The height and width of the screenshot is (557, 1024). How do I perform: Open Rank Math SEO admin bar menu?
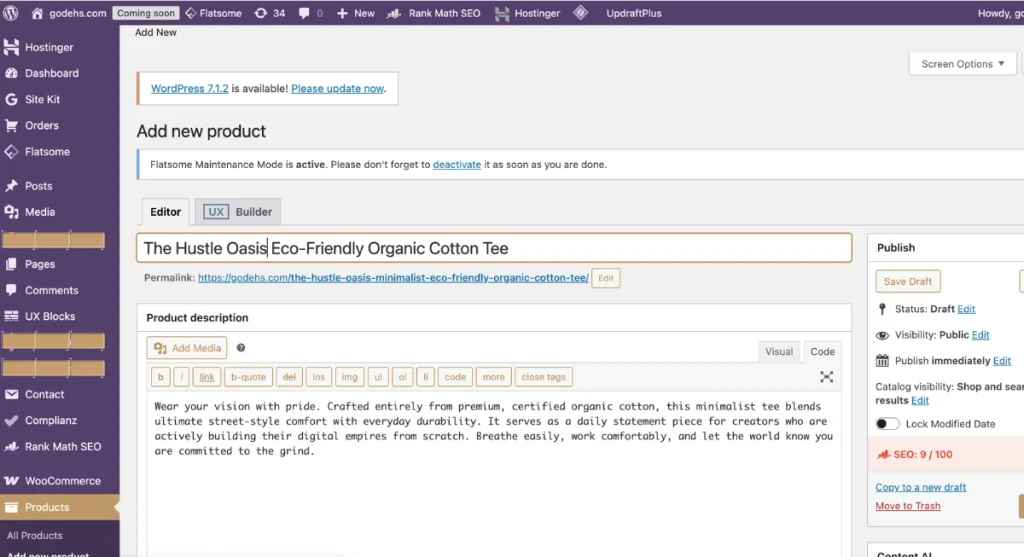pyautogui.click(x=434, y=13)
